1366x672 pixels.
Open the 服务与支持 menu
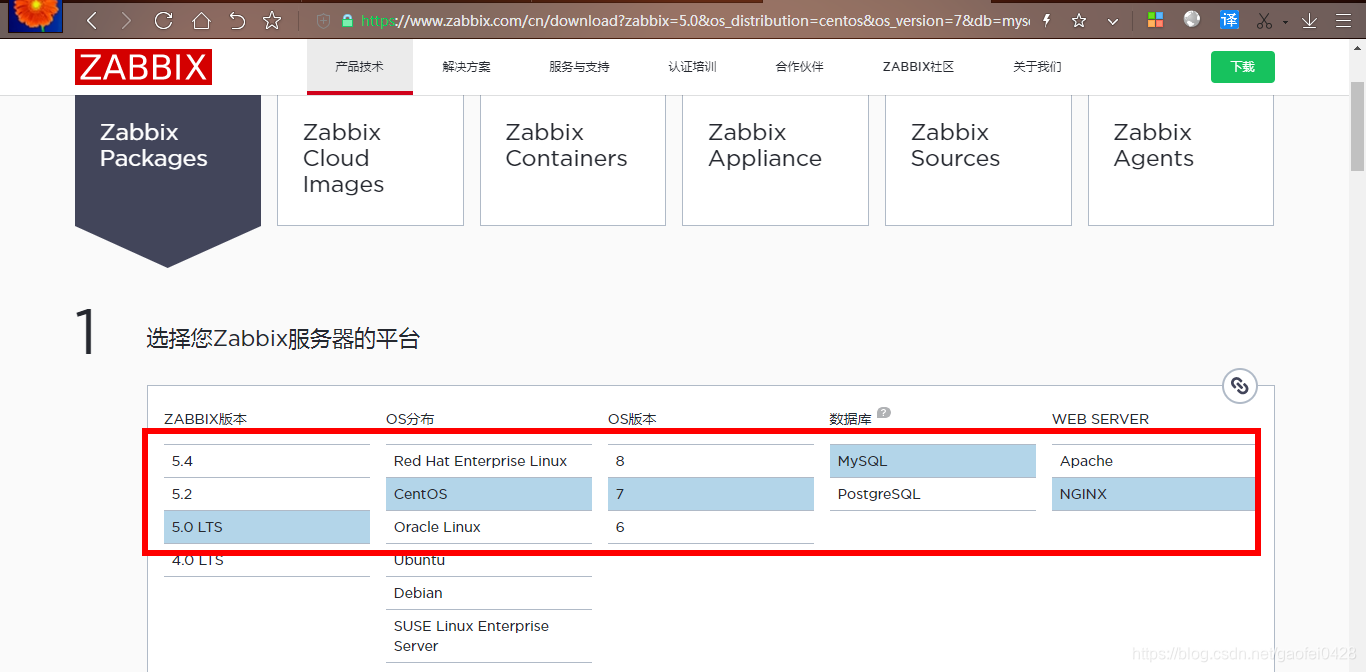pos(579,67)
